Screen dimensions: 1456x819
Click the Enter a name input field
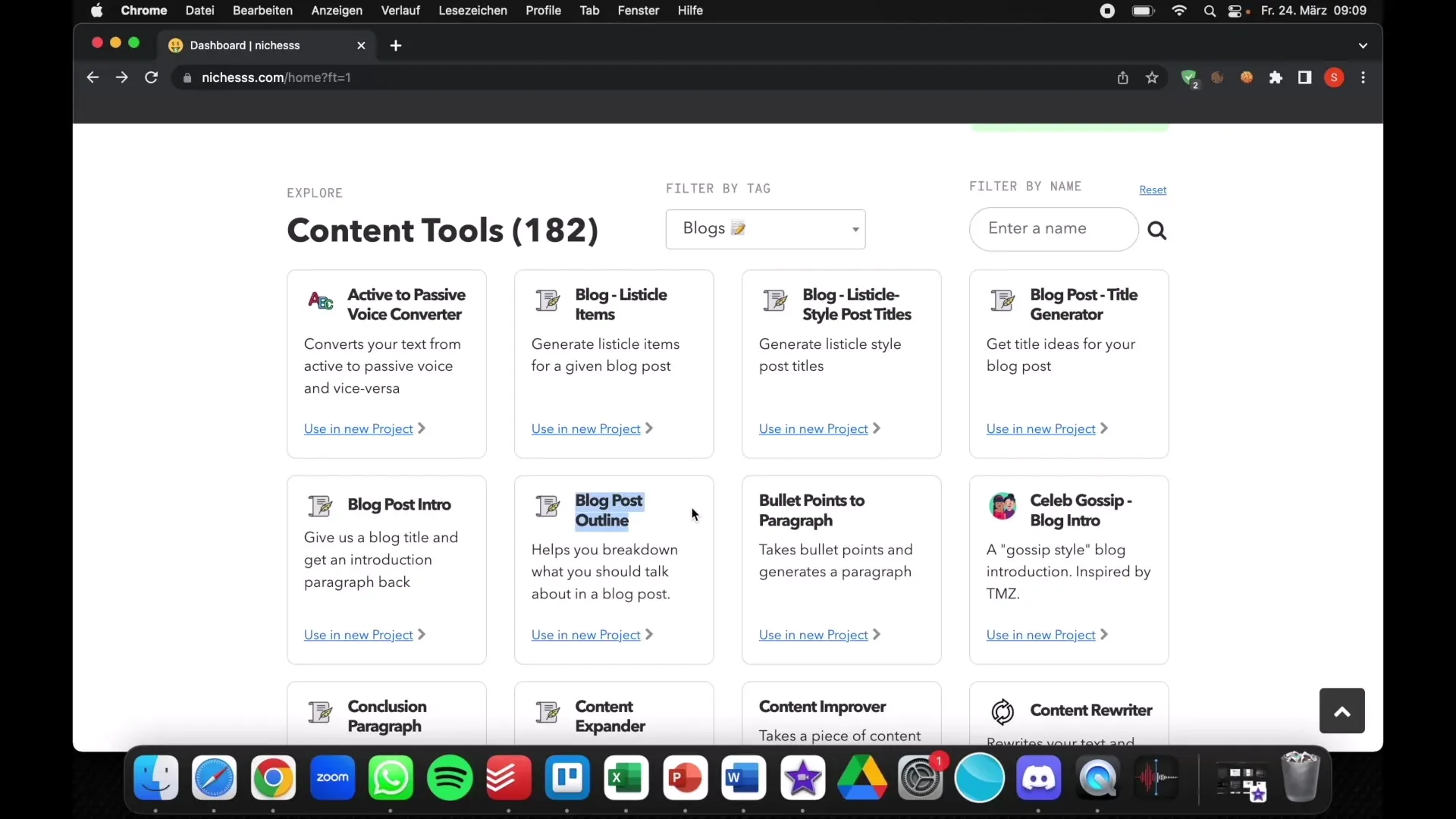(x=1054, y=228)
